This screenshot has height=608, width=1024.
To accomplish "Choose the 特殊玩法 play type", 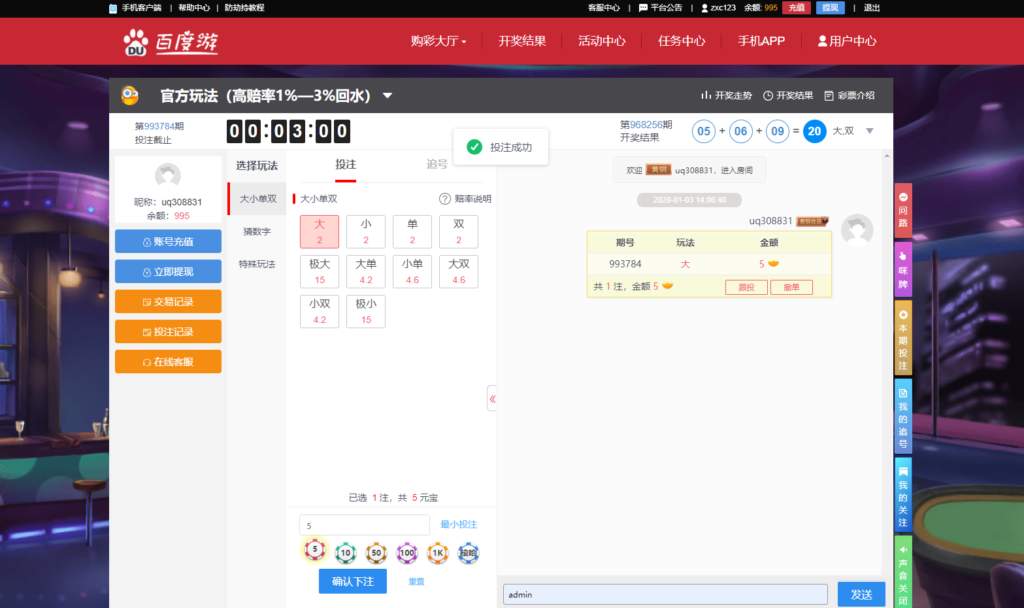I will tap(257, 264).
